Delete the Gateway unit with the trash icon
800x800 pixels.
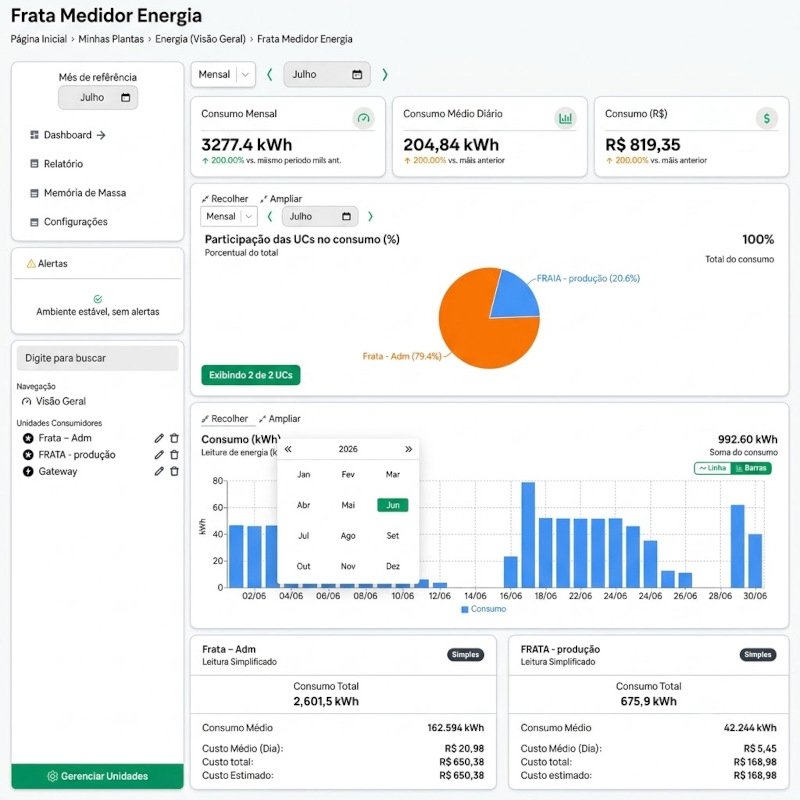(x=174, y=471)
